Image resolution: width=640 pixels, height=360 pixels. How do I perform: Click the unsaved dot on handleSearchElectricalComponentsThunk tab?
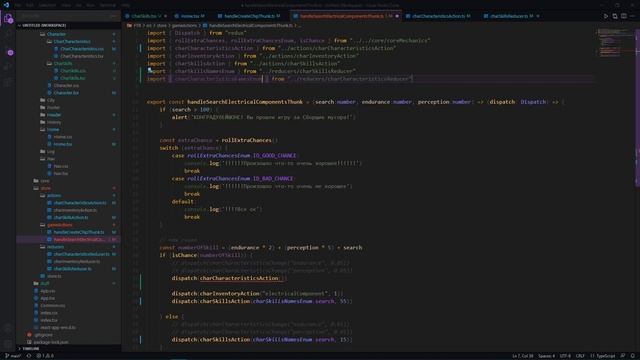(397, 16)
